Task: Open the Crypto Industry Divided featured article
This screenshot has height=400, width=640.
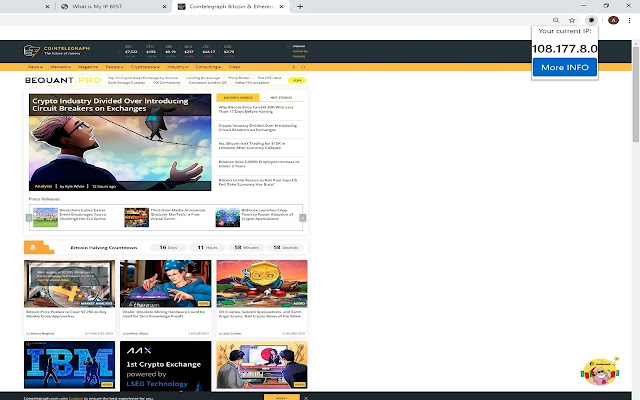Action: (120, 142)
